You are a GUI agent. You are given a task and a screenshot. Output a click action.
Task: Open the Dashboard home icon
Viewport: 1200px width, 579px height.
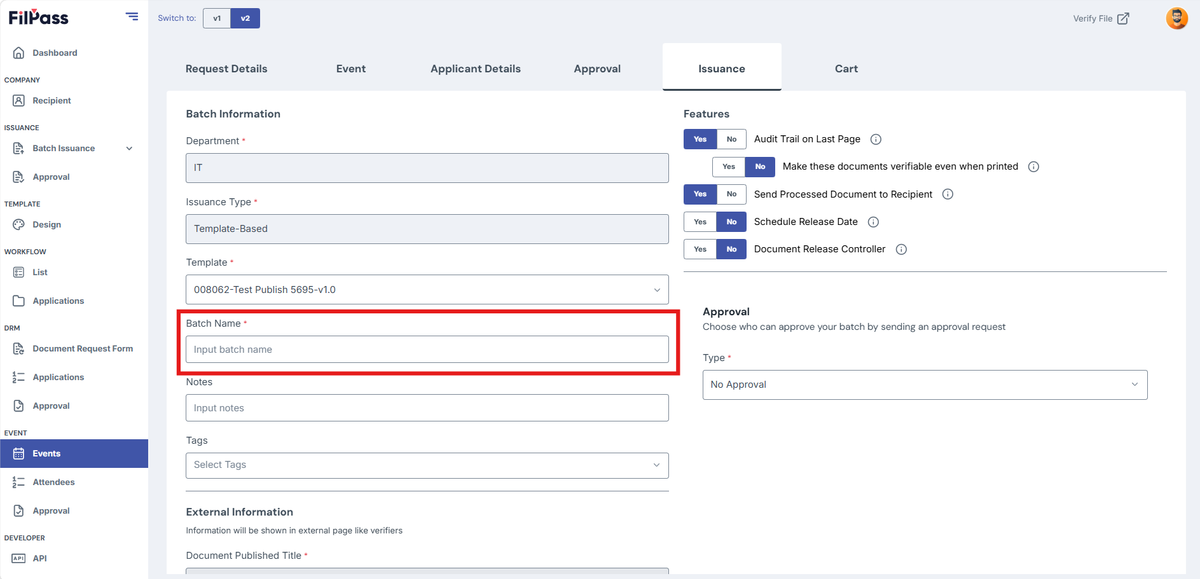point(18,53)
